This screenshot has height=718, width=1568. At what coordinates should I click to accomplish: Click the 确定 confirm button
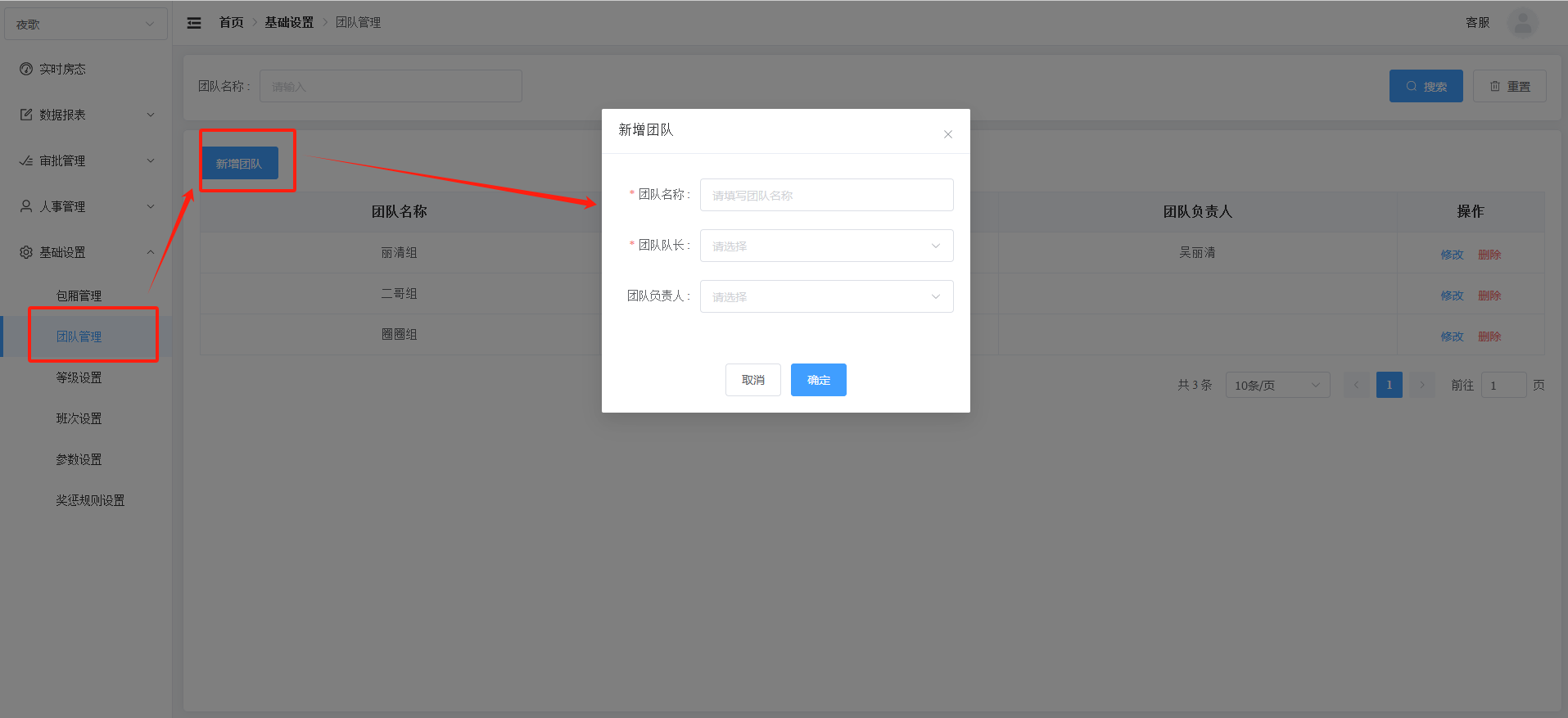pos(818,380)
